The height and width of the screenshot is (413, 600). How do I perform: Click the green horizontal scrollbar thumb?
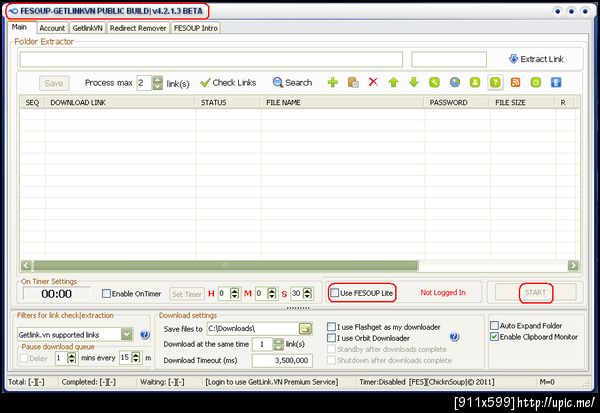click(226, 265)
